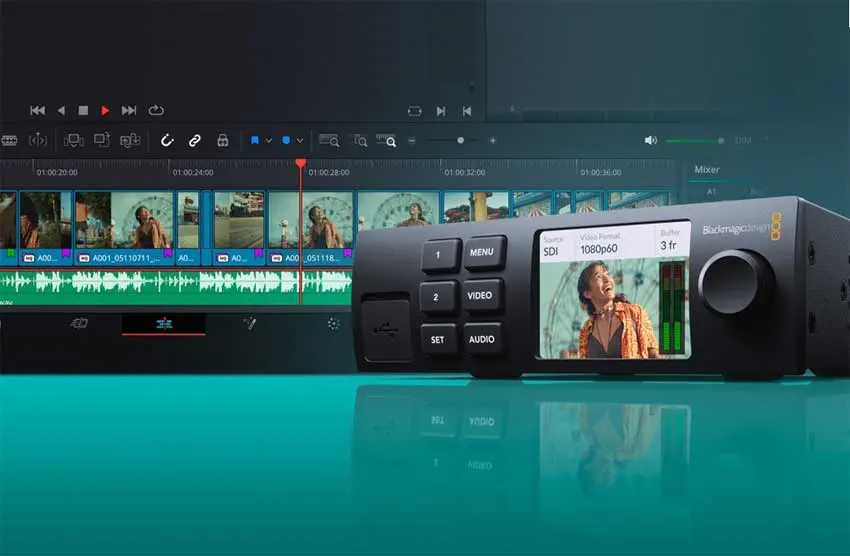
Task: Toggle position lock padlock icon
Action: (x=223, y=141)
